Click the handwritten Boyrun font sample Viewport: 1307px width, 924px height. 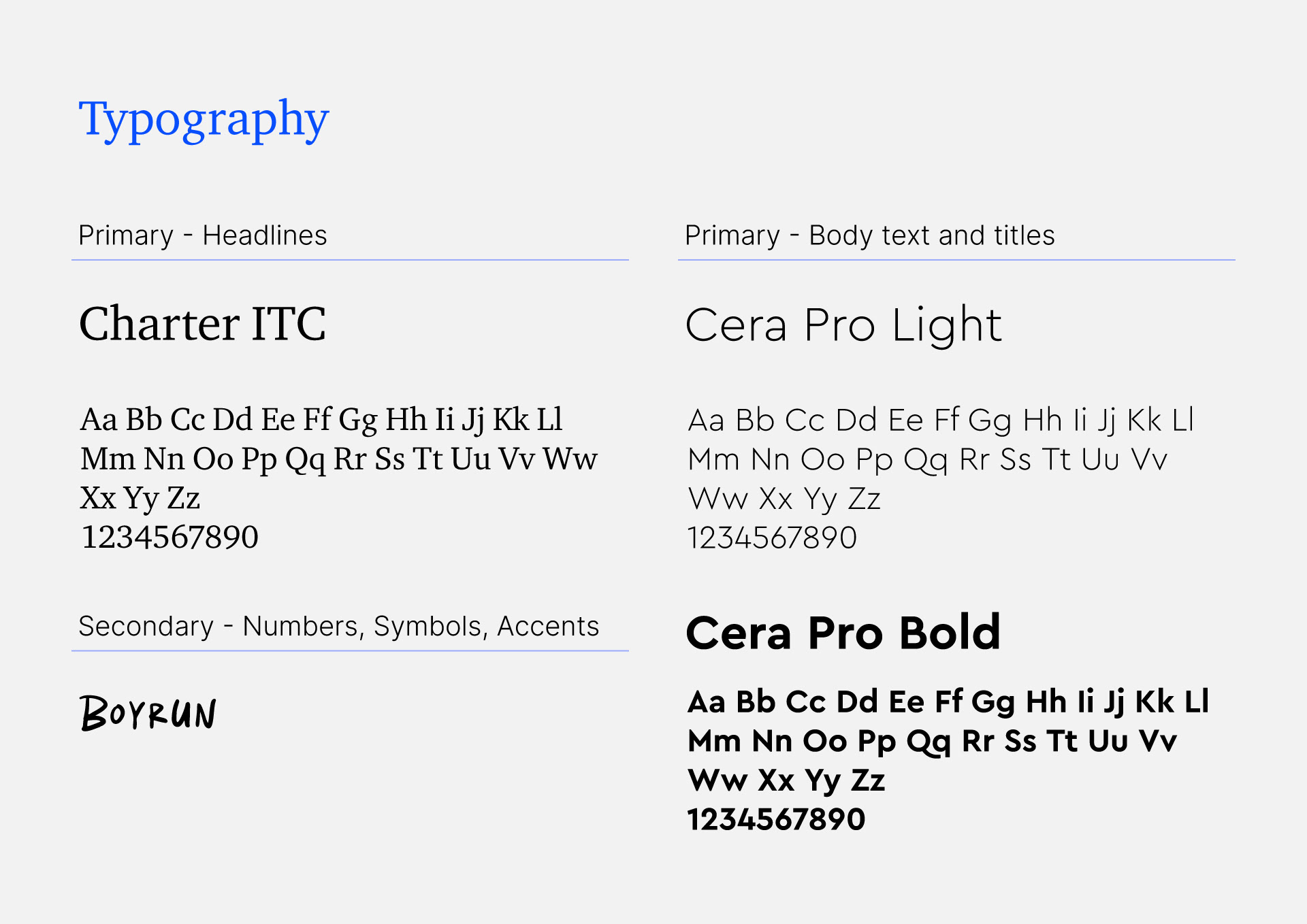point(148,713)
